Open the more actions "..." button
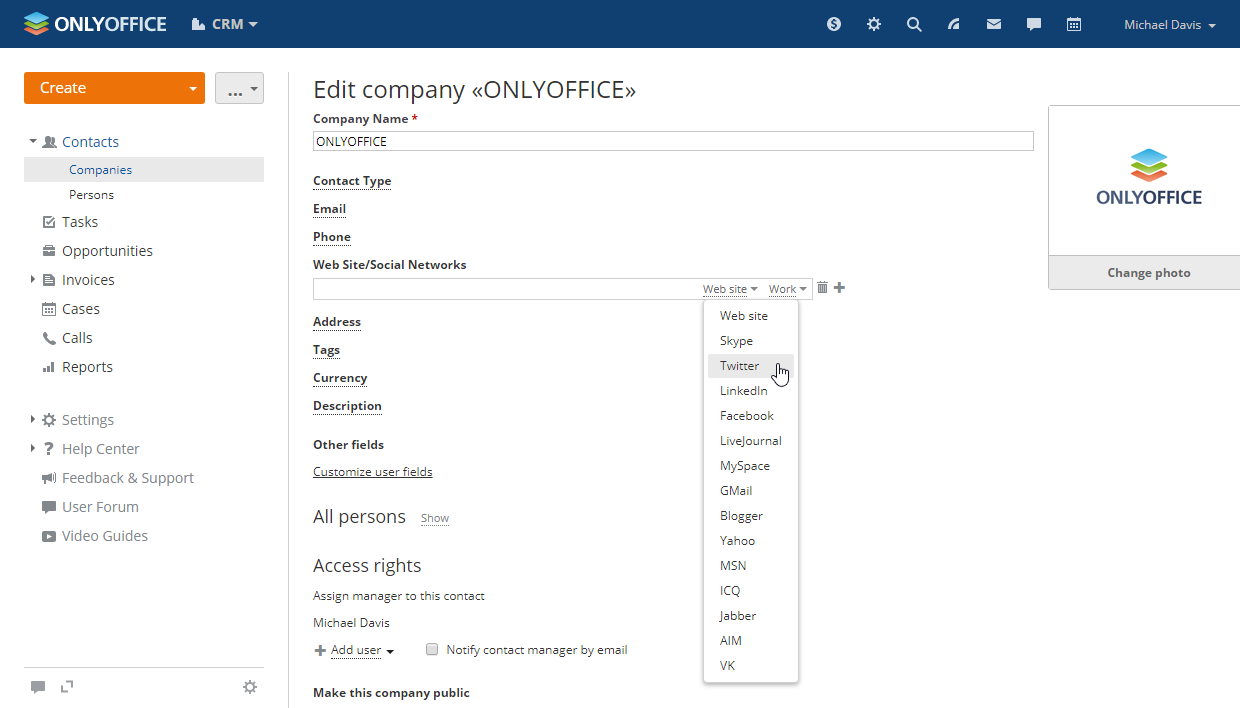The height and width of the screenshot is (708, 1240). pos(239,88)
